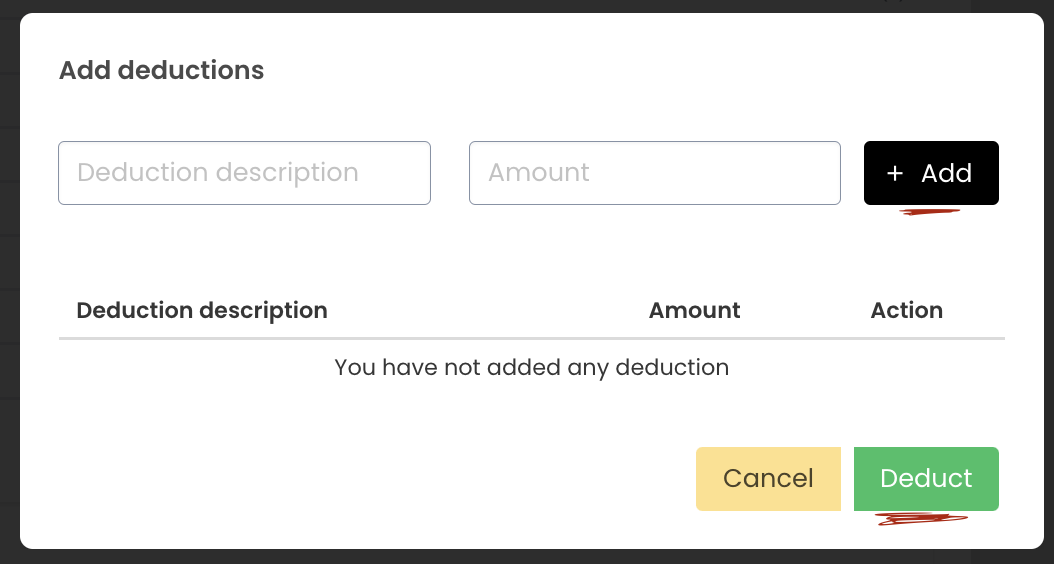Image resolution: width=1054 pixels, height=564 pixels.
Task: Click the Action column header
Action: 906,310
